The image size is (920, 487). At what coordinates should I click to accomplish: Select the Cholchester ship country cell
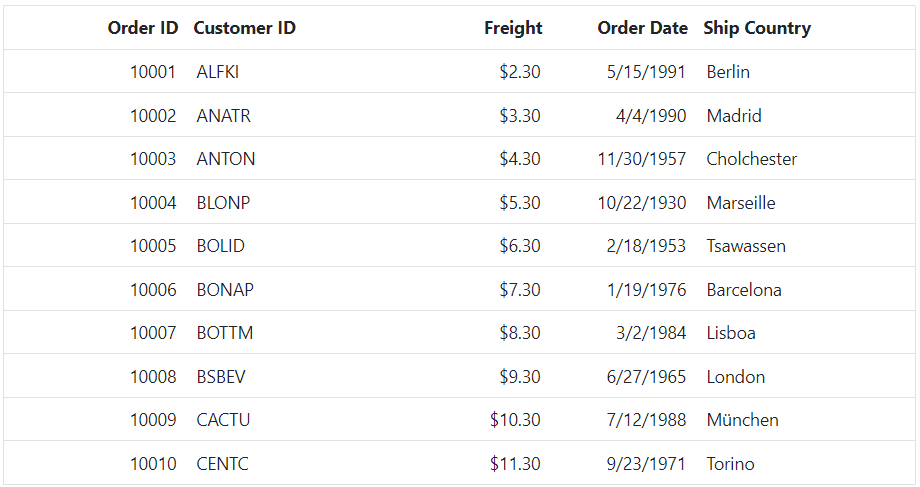751,159
